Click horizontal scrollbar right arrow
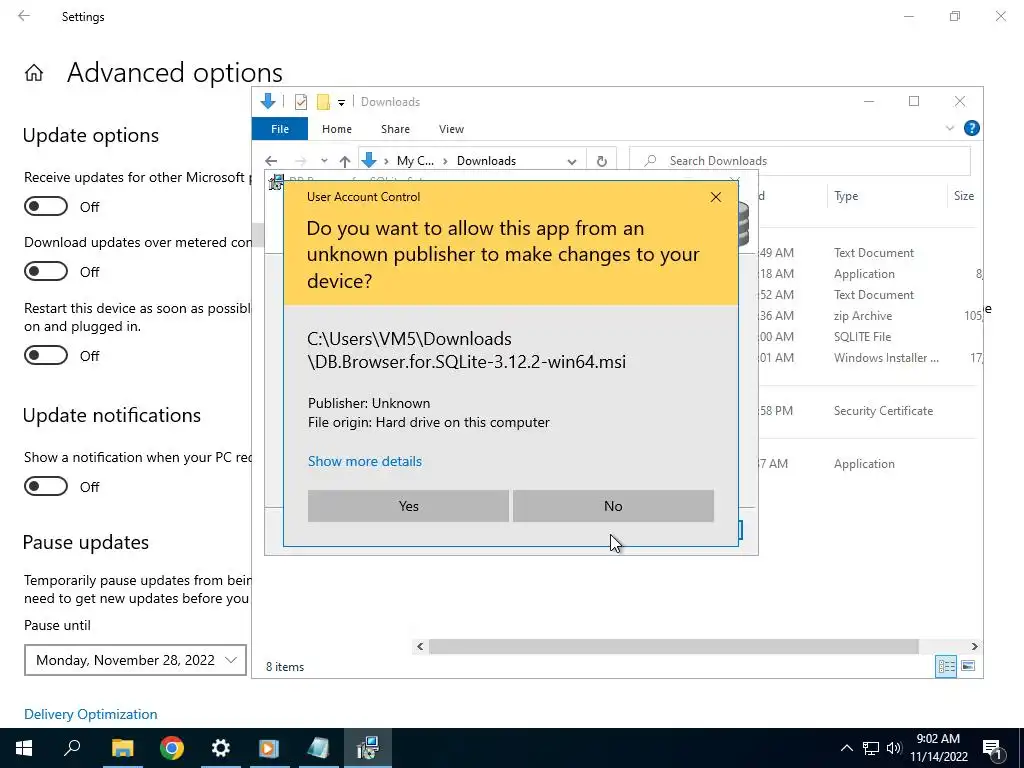 (974, 647)
